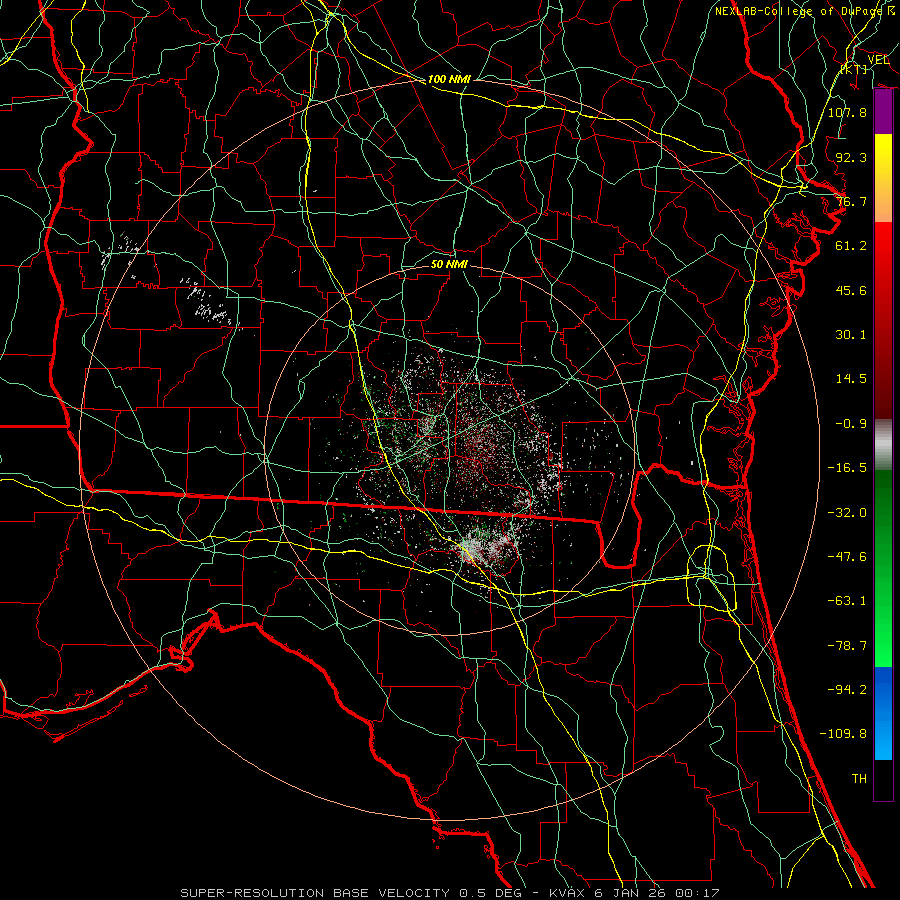Click the 14.5 velocity scale value
The width and height of the screenshot is (900, 900).
[x=851, y=379]
